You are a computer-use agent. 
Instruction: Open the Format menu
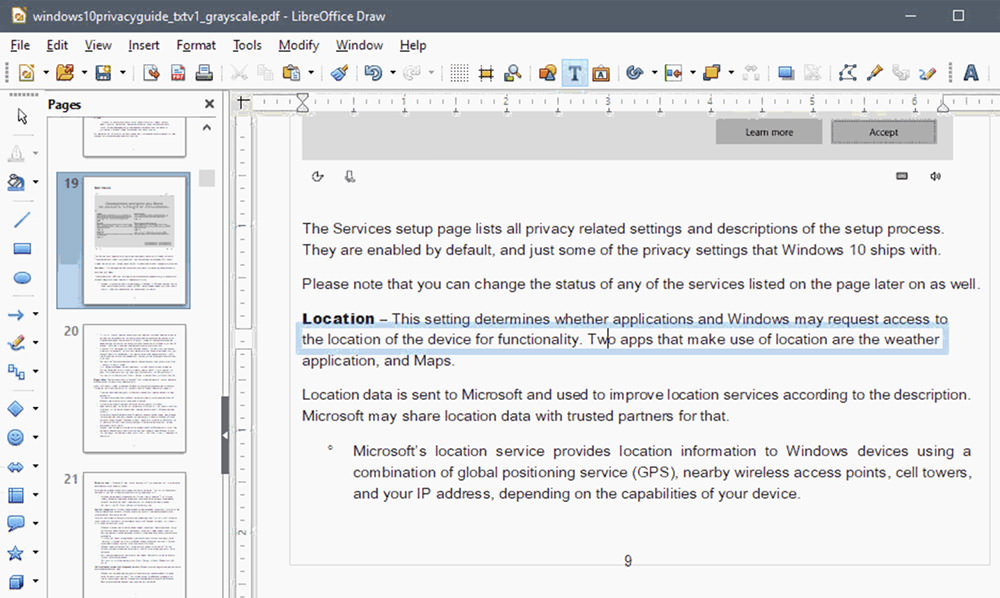tap(196, 45)
